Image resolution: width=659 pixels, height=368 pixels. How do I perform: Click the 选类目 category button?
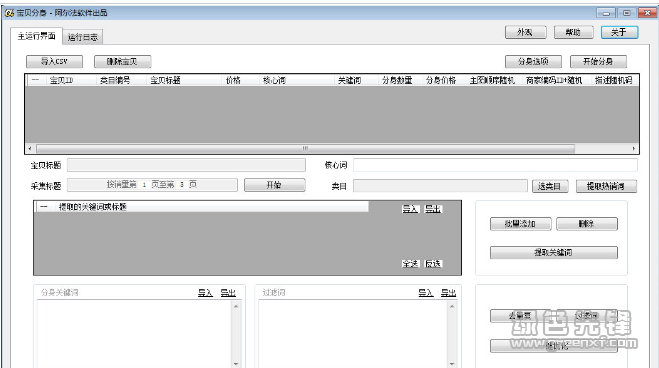(x=550, y=186)
